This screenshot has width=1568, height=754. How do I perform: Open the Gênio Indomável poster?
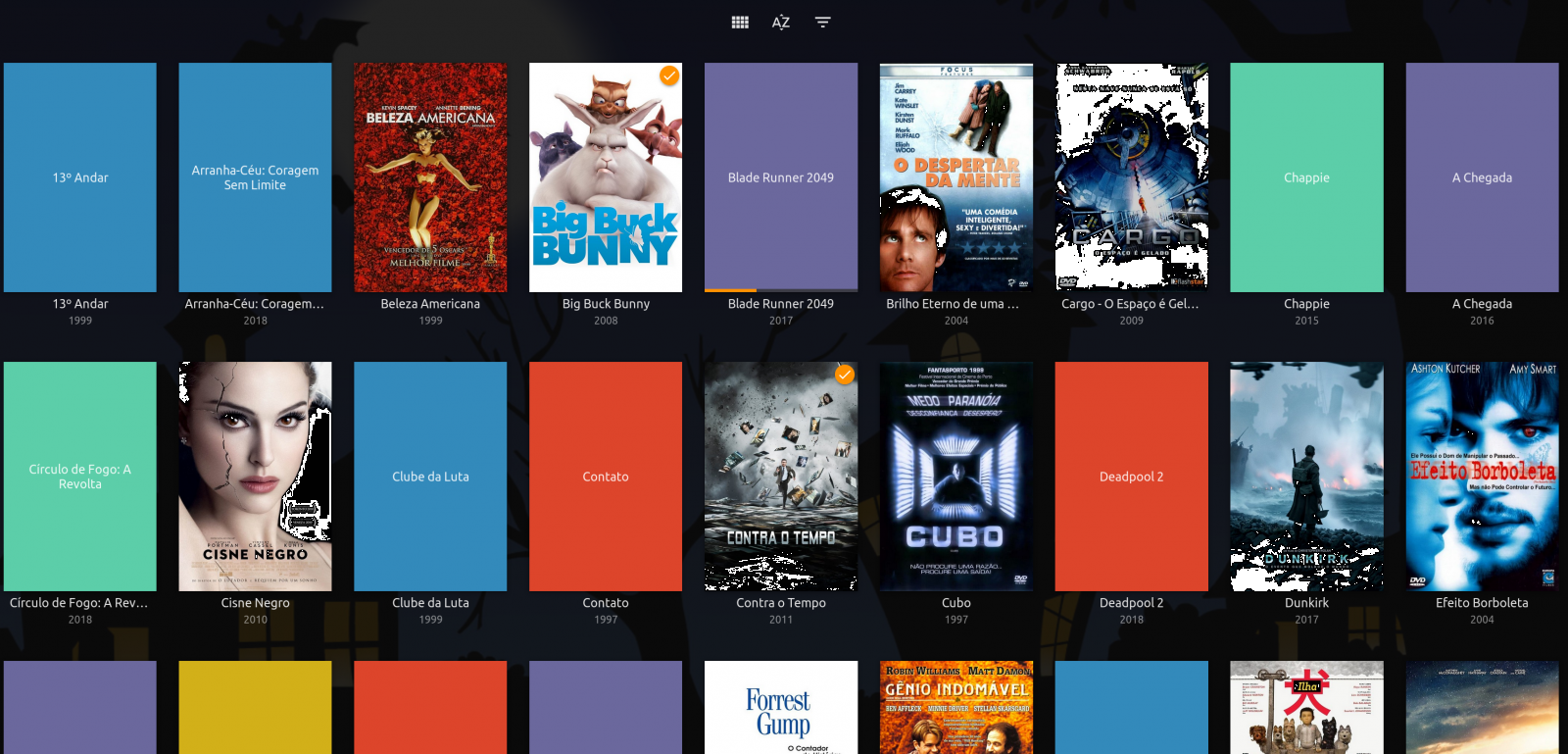[956, 707]
